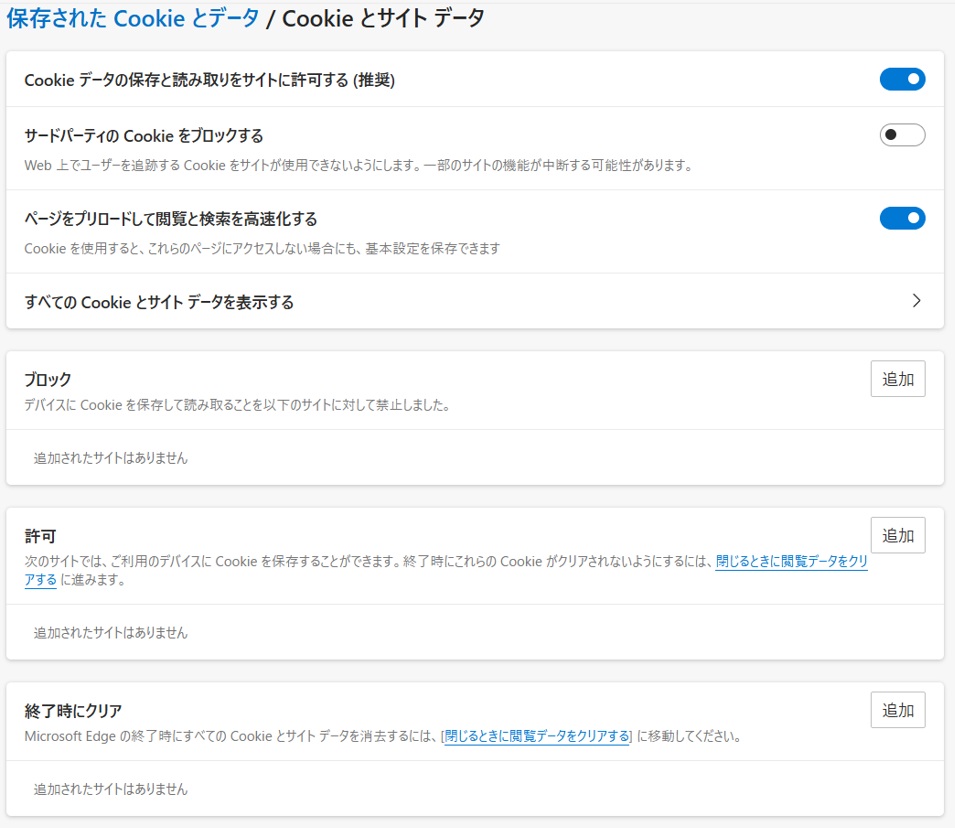This screenshot has width=955, height=828.
Task: Click the Cookie データの保存と読み取り label text
Action: tap(210, 80)
